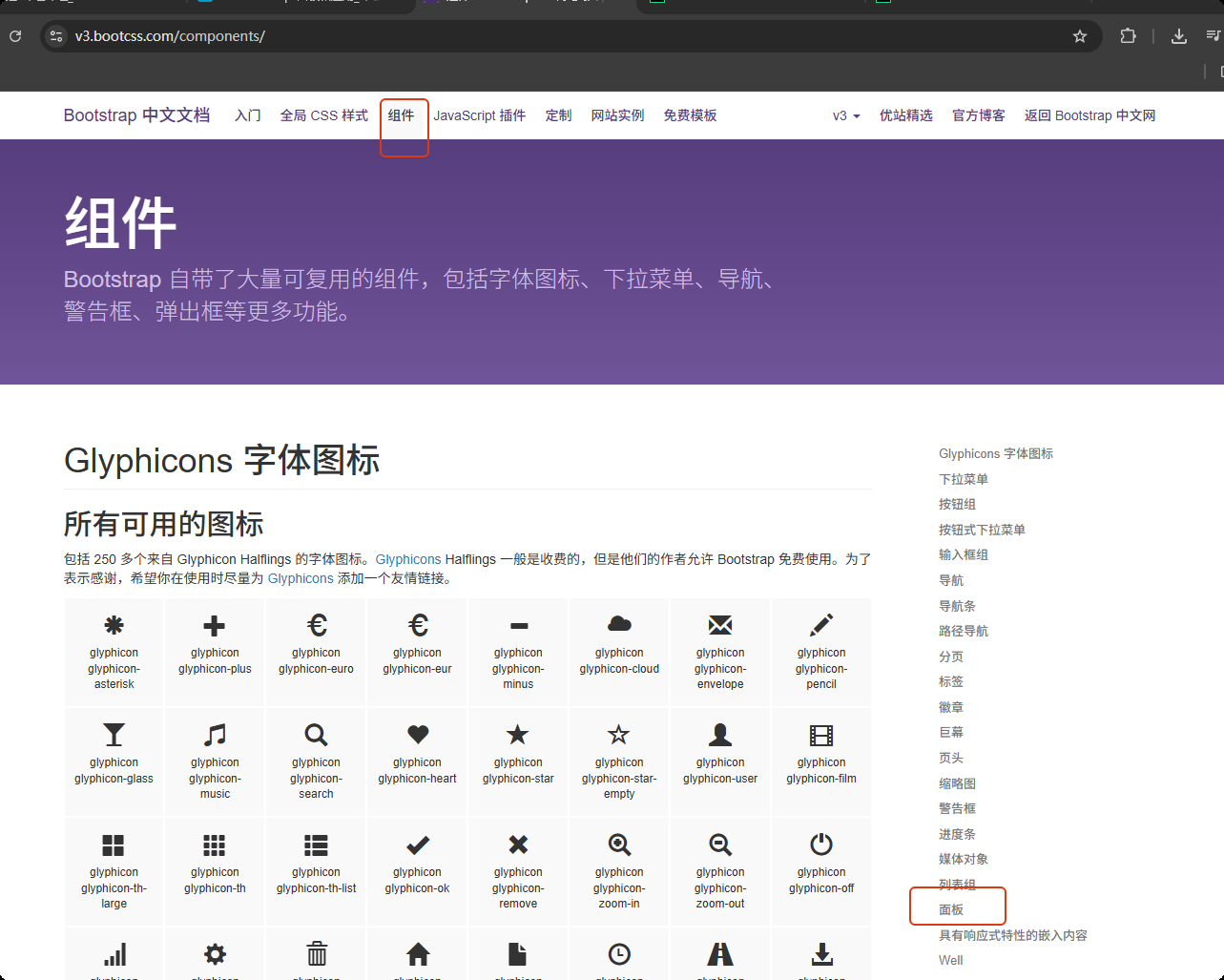1224x980 pixels.
Task: Jump to 下拉菜单 in the sidebar
Action: point(964,479)
